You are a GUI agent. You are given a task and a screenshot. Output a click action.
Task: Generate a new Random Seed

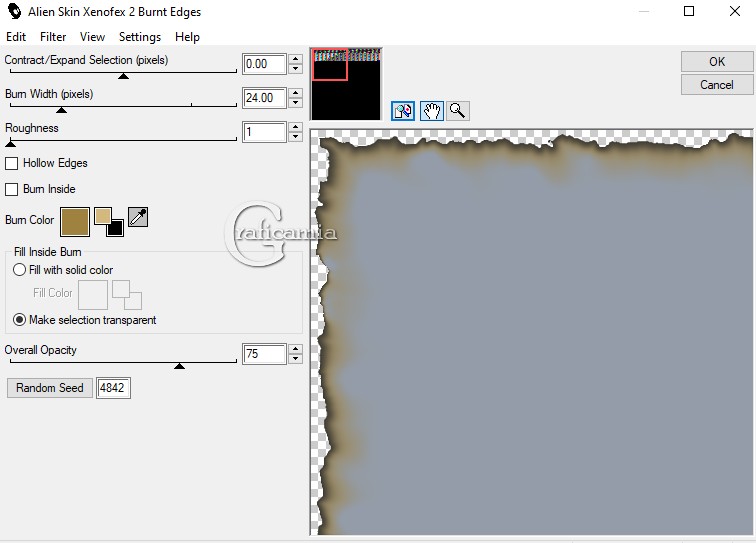click(50, 388)
